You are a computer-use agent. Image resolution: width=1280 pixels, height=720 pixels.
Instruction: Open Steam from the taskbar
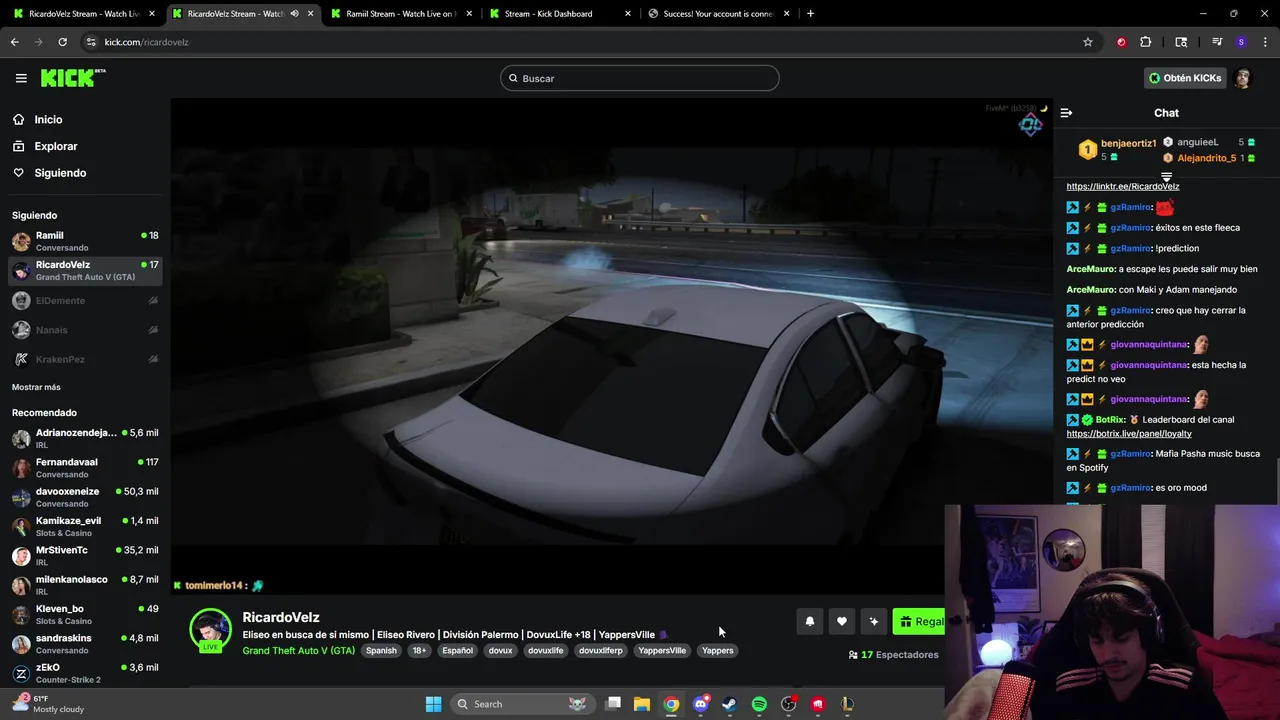pyautogui.click(x=730, y=704)
